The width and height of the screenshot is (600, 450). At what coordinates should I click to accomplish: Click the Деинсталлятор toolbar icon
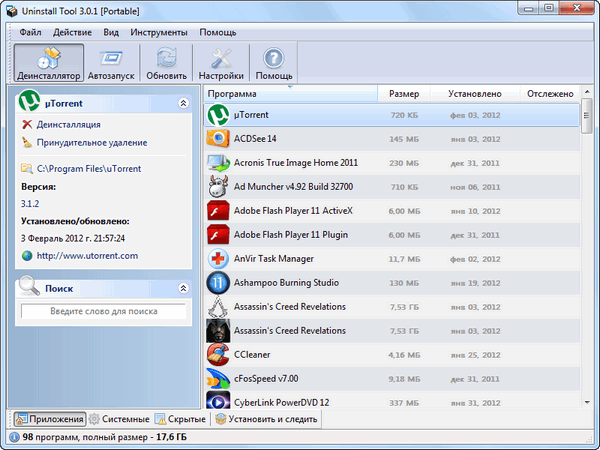(x=47, y=59)
